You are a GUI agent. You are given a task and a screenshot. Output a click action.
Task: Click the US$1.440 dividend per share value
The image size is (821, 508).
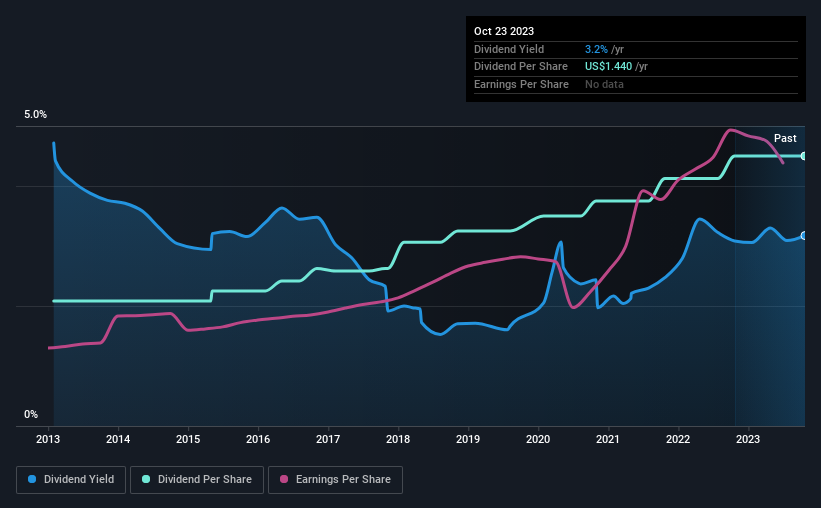click(608, 67)
